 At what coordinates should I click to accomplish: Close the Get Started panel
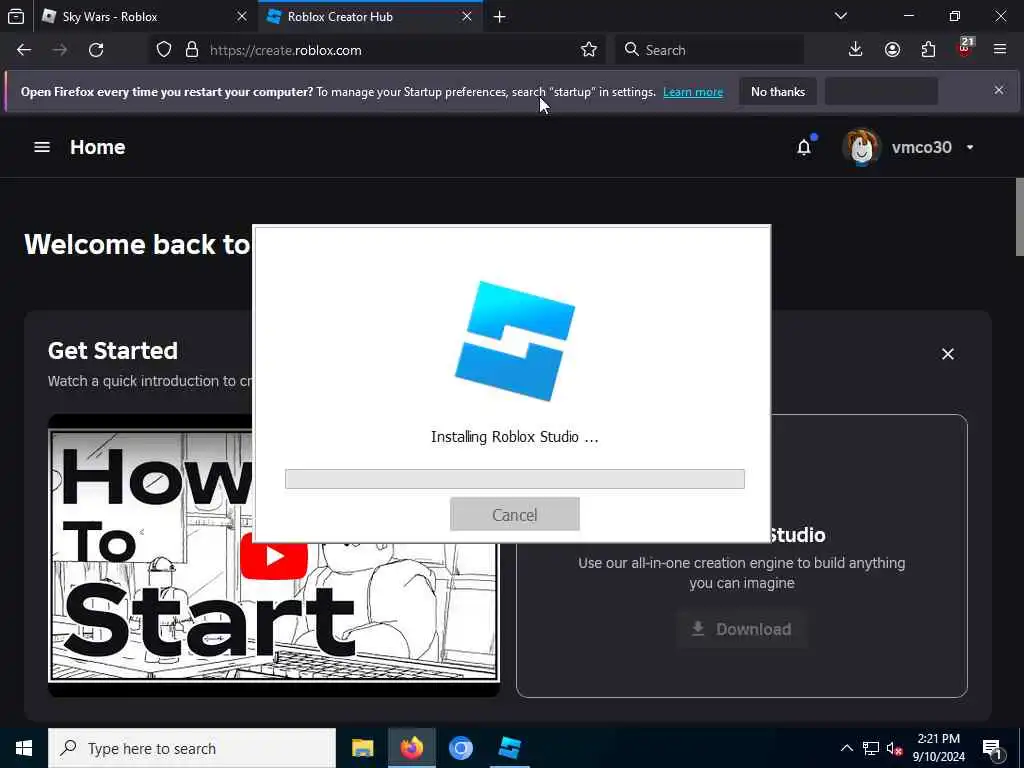pos(948,354)
